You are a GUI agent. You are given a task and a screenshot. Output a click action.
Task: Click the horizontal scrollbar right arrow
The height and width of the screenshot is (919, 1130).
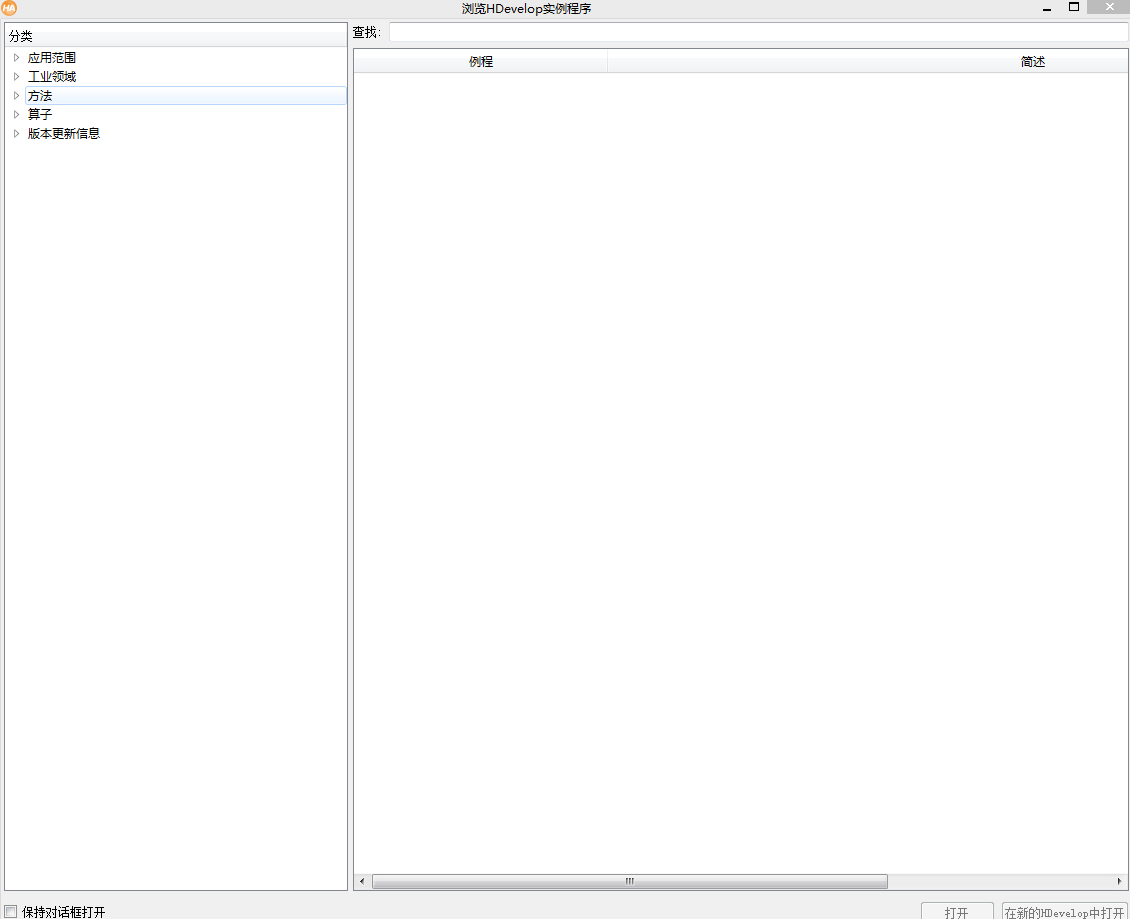[x=1119, y=882]
